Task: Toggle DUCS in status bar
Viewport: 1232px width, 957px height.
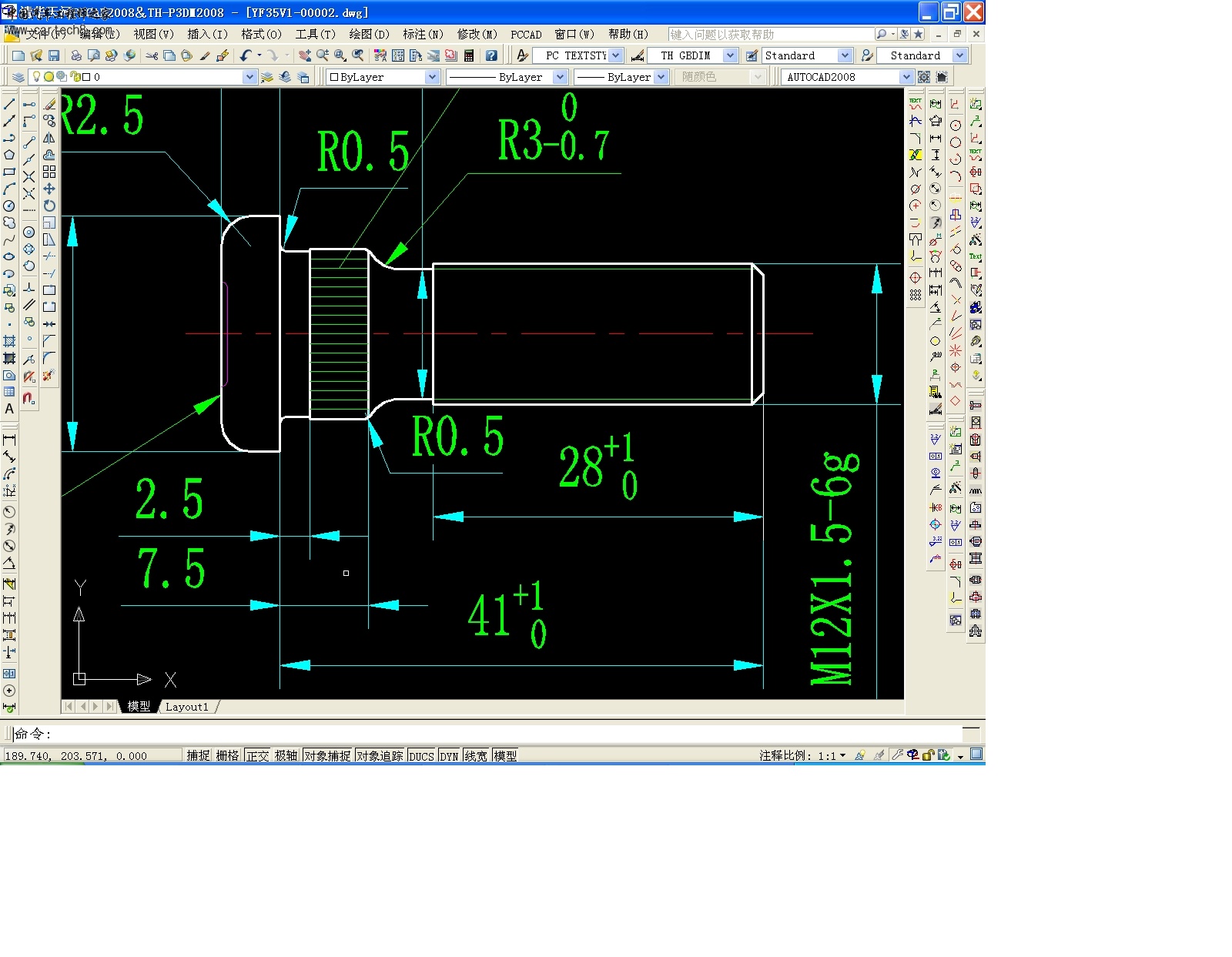Action: pyautogui.click(x=421, y=756)
